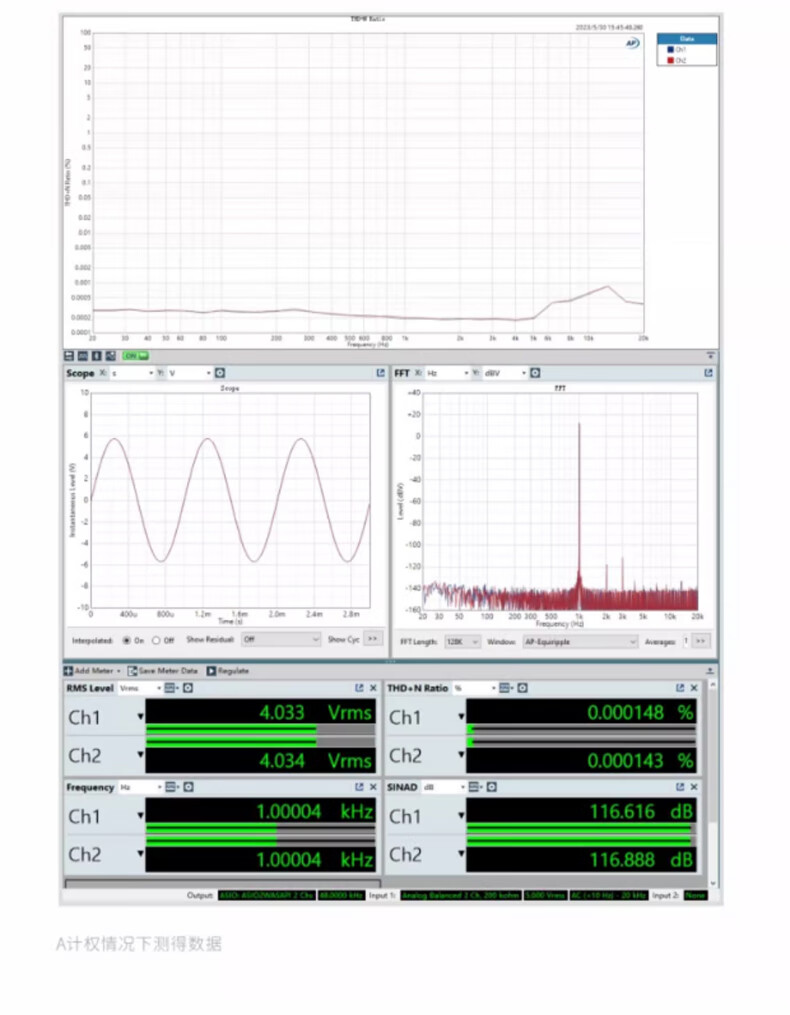
Task: Pop out the THD+N Ratio meter
Action: pyautogui.click(x=680, y=688)
